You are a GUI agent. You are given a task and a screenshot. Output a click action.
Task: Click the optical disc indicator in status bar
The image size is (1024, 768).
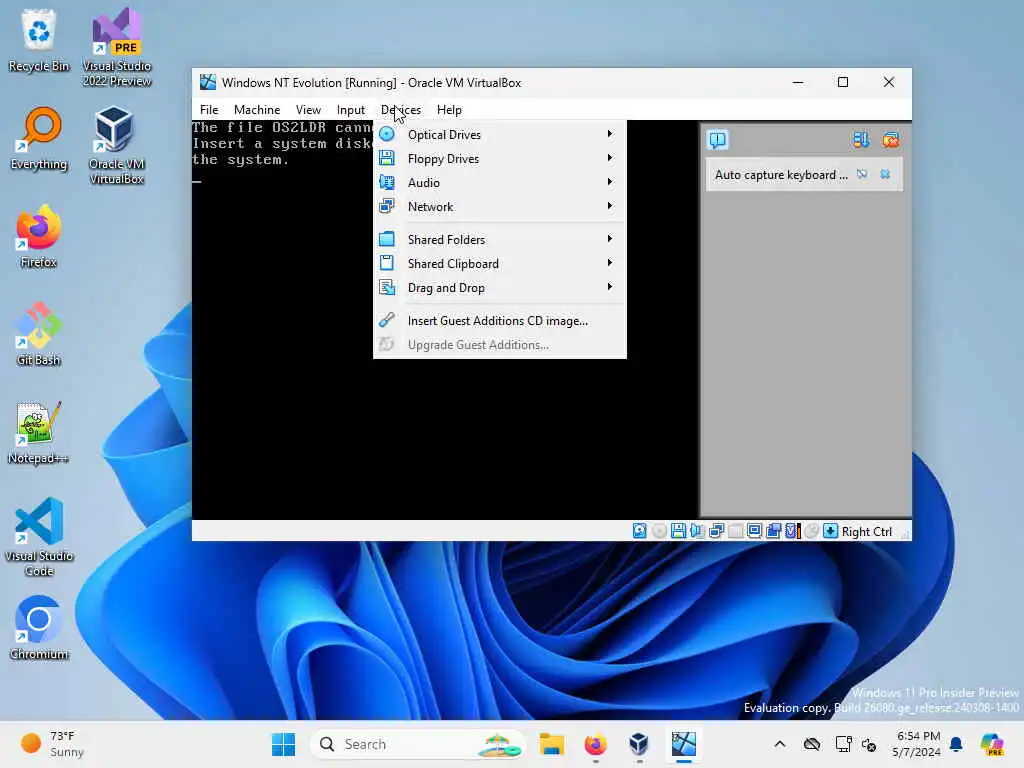(659, 531)
